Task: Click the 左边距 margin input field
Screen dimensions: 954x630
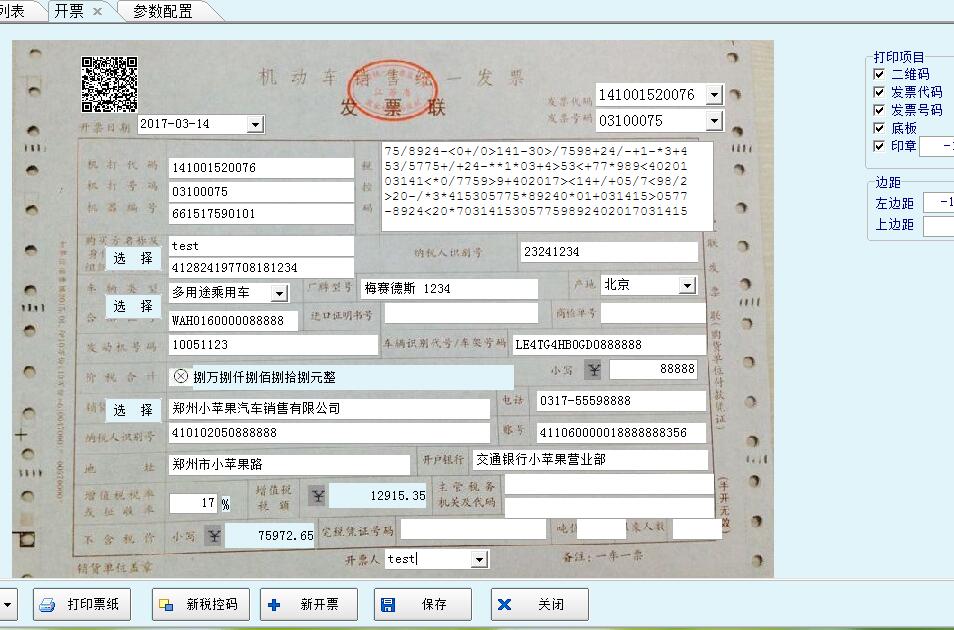Action: pos(940,202)
